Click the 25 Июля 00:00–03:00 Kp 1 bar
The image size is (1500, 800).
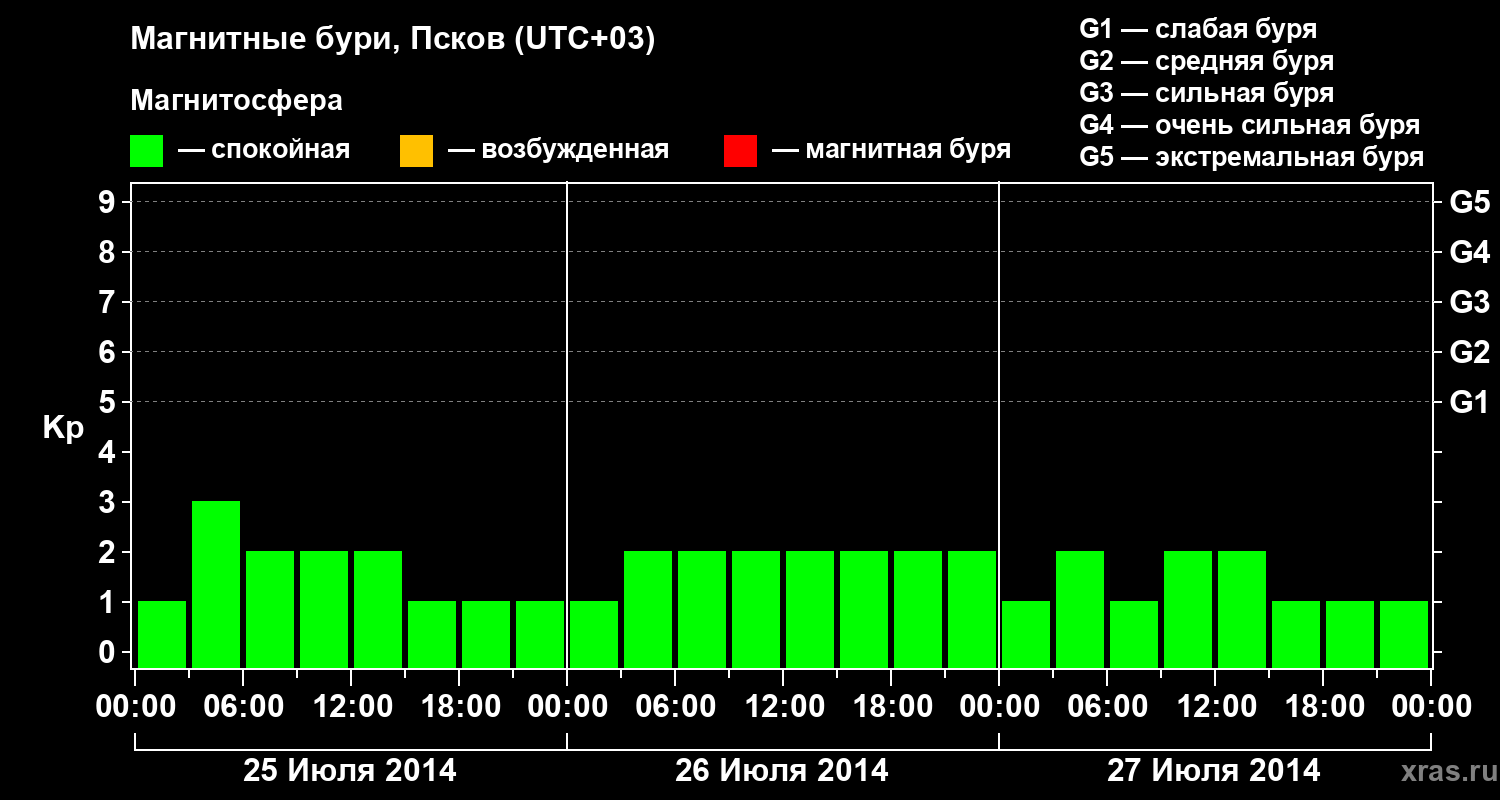coord(162,634)
